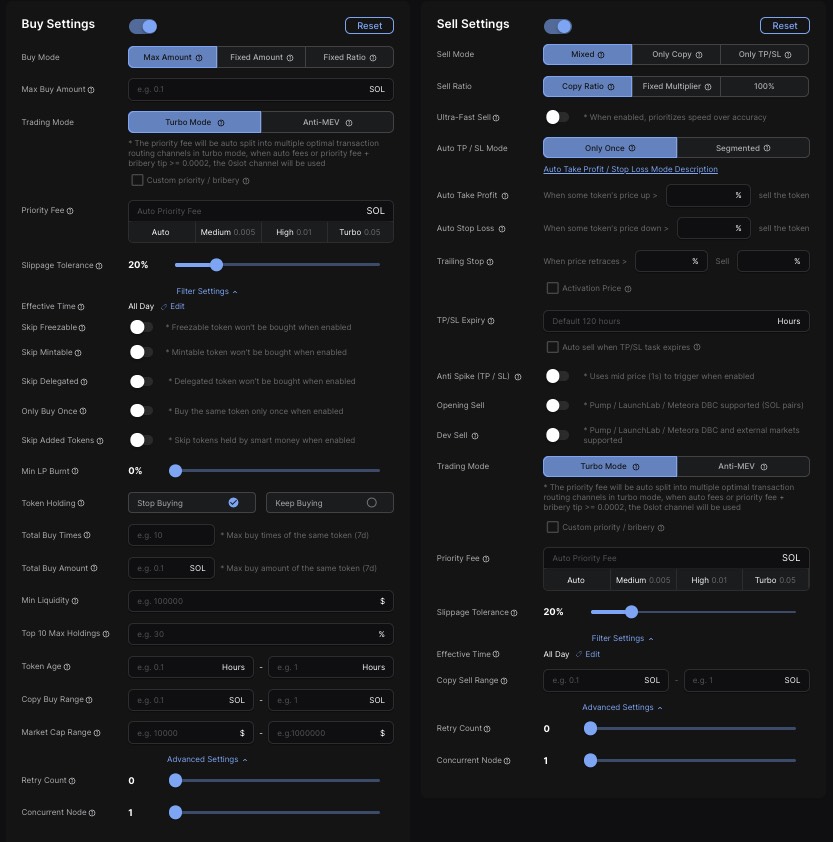Screen dimensions: 833x842
Task: Click the info icon next to Trailing Stop
Action: pyautogui.click(x=490, y=262)
